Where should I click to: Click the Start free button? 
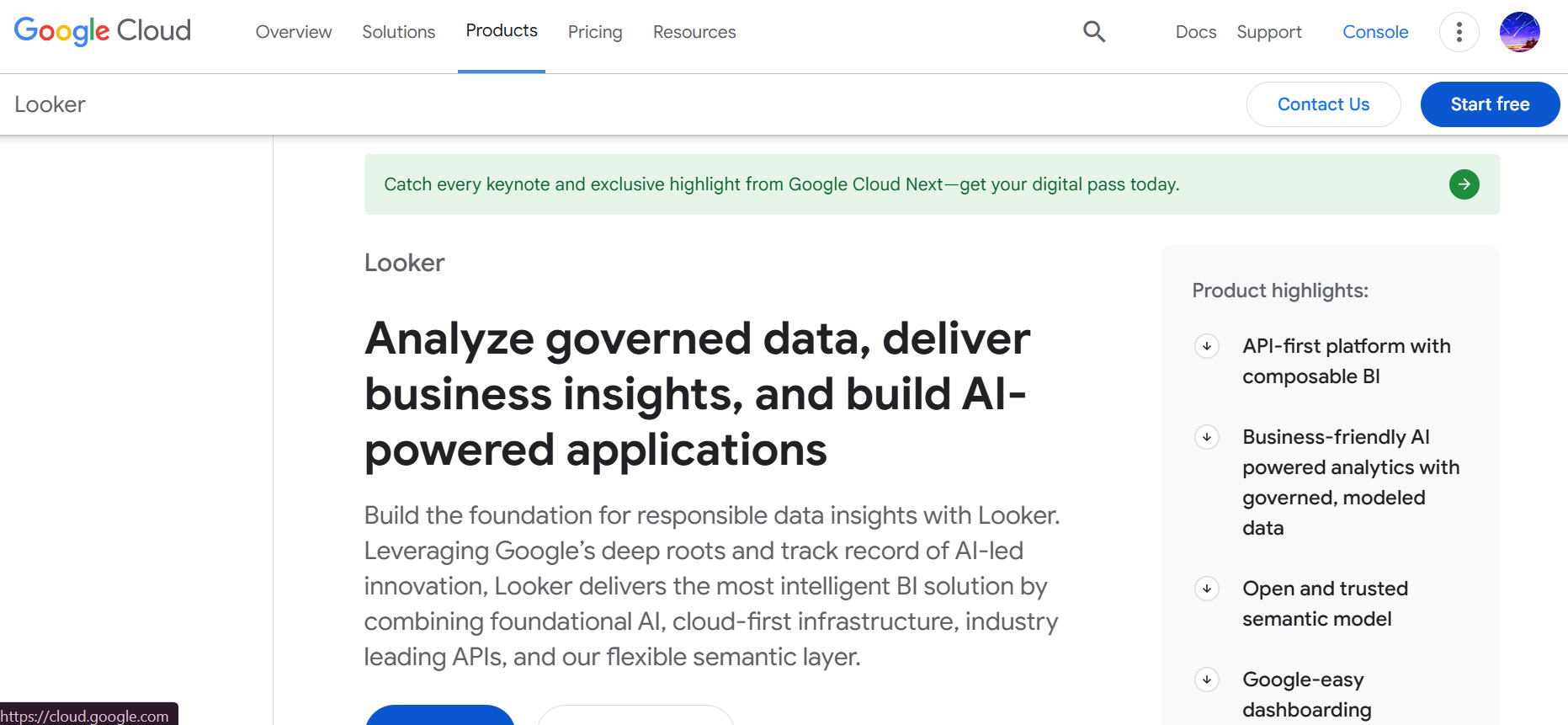click(x=1491, y=104)
